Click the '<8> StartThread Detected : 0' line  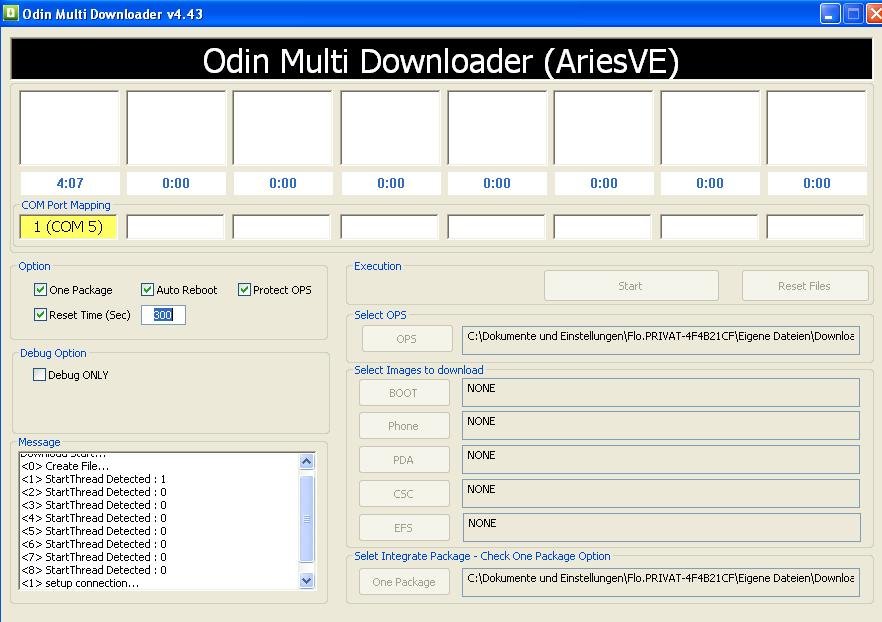[93, 570]
